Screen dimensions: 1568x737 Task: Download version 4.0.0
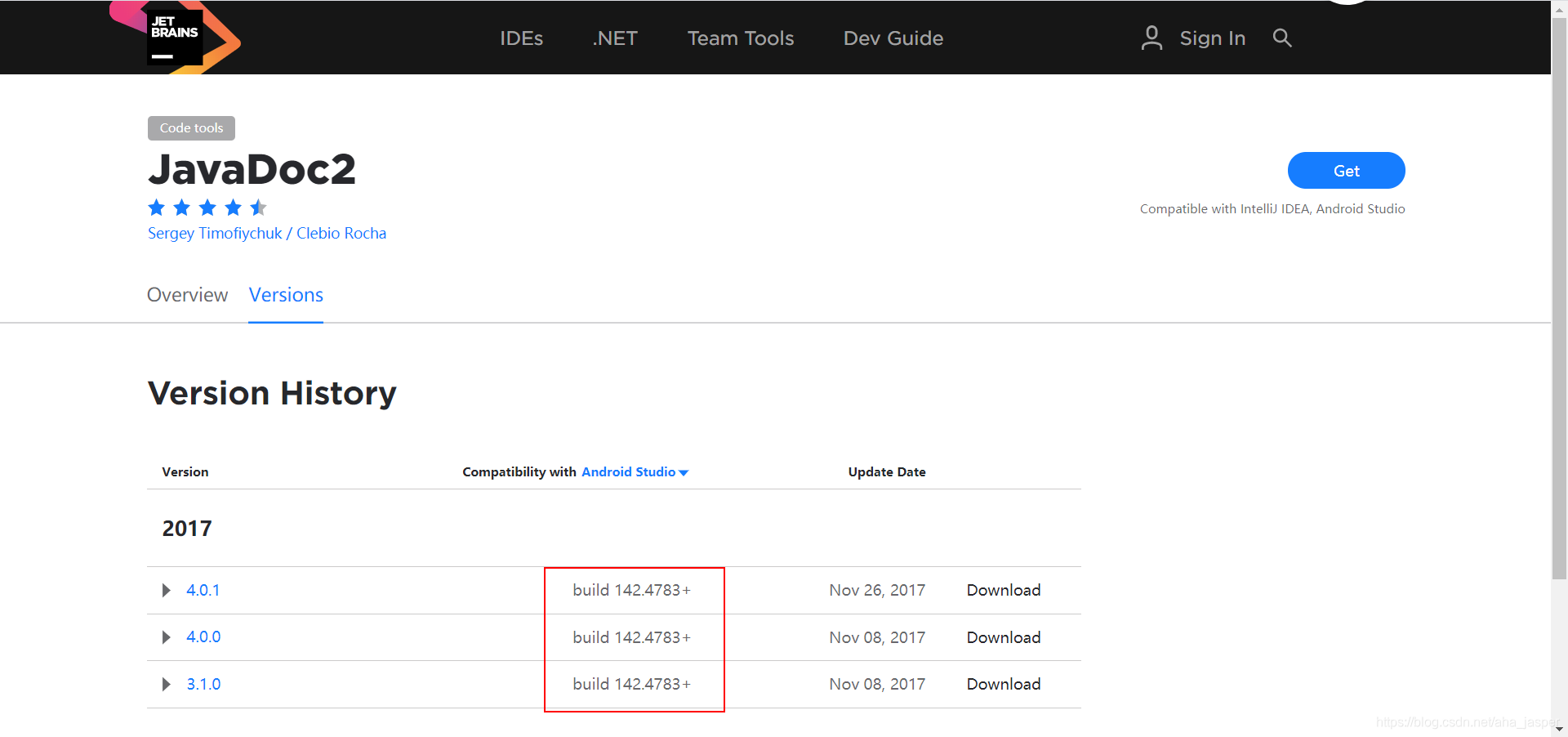point(1004,637)
